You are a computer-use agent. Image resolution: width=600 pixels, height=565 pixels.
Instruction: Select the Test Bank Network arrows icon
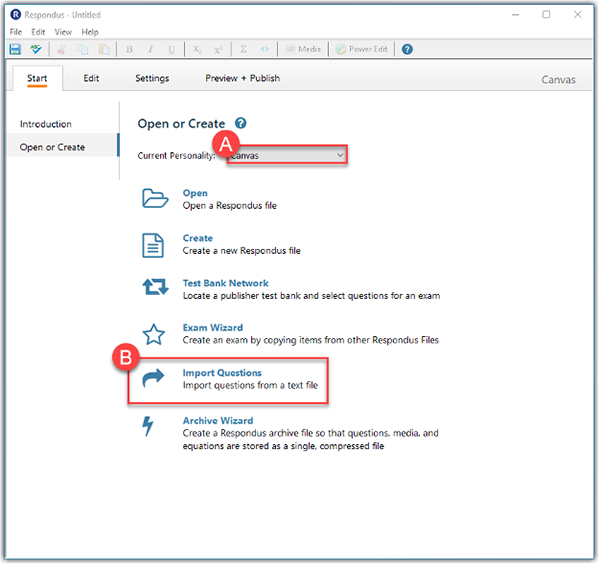click(155, 288)
